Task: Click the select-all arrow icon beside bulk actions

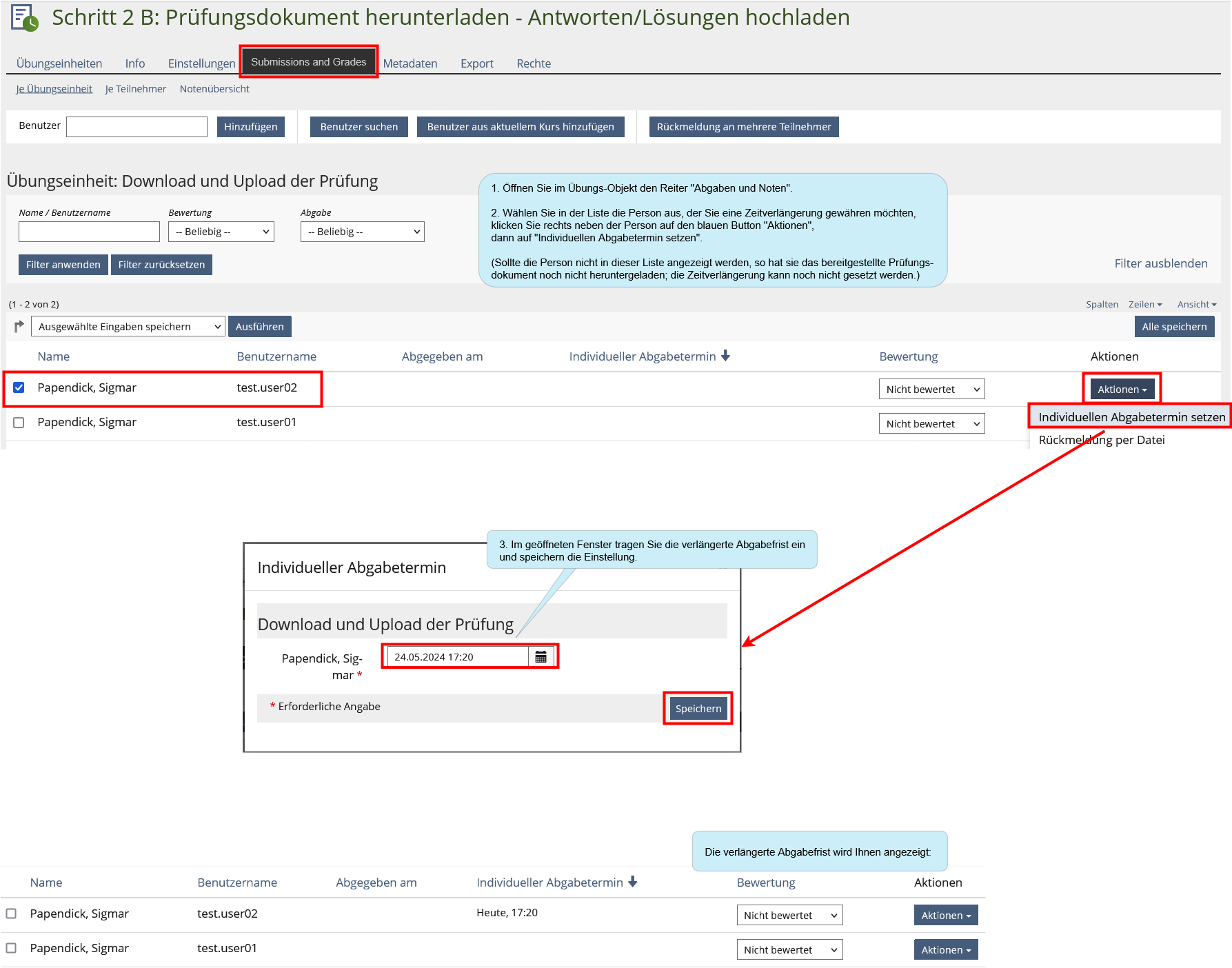Action: (19, 327)
